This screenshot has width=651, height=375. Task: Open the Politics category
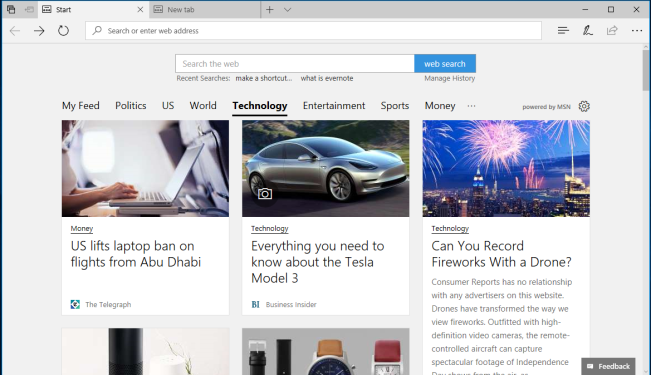click(x=131, y=106)
